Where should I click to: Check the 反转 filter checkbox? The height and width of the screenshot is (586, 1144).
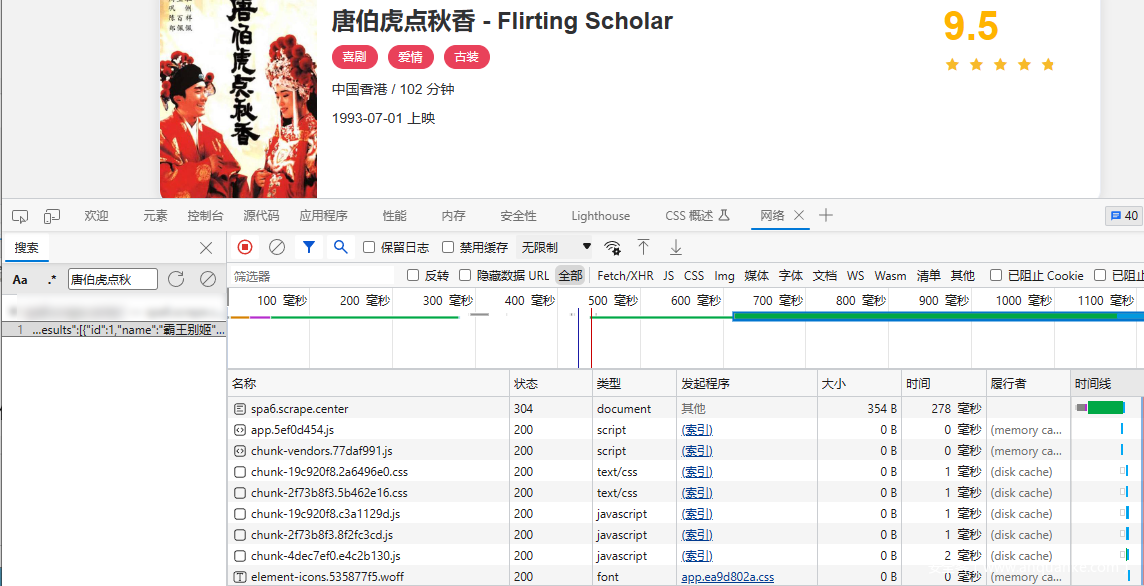pyautogui.click(x=413, y=275)
